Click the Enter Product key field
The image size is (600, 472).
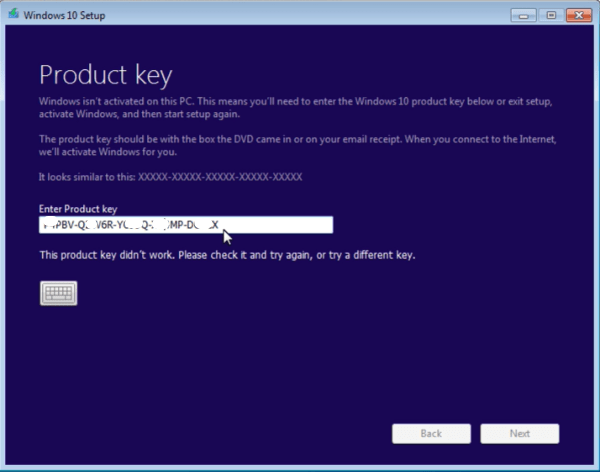point(186,225)
